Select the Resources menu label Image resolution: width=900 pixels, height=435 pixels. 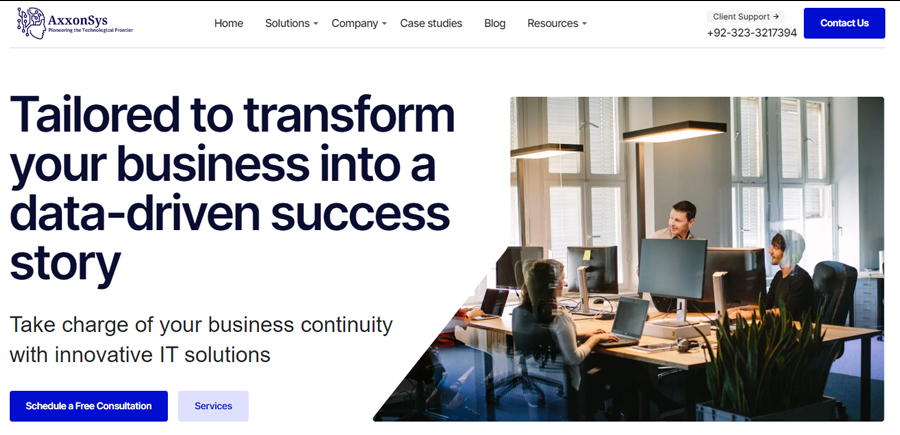pos(552,23)
